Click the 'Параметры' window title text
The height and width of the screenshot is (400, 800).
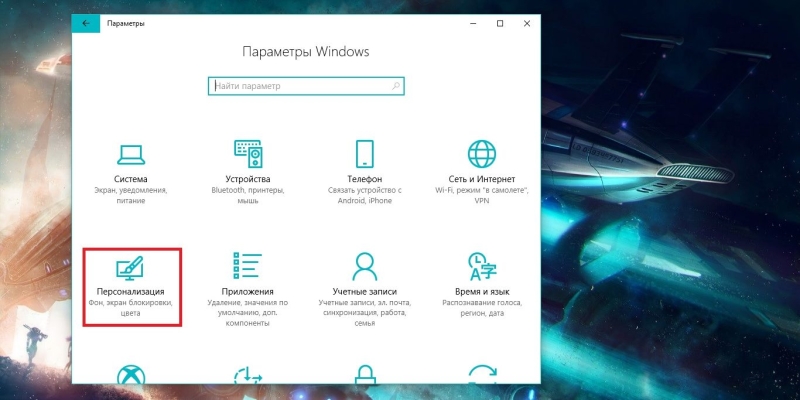tap(126, 23)
